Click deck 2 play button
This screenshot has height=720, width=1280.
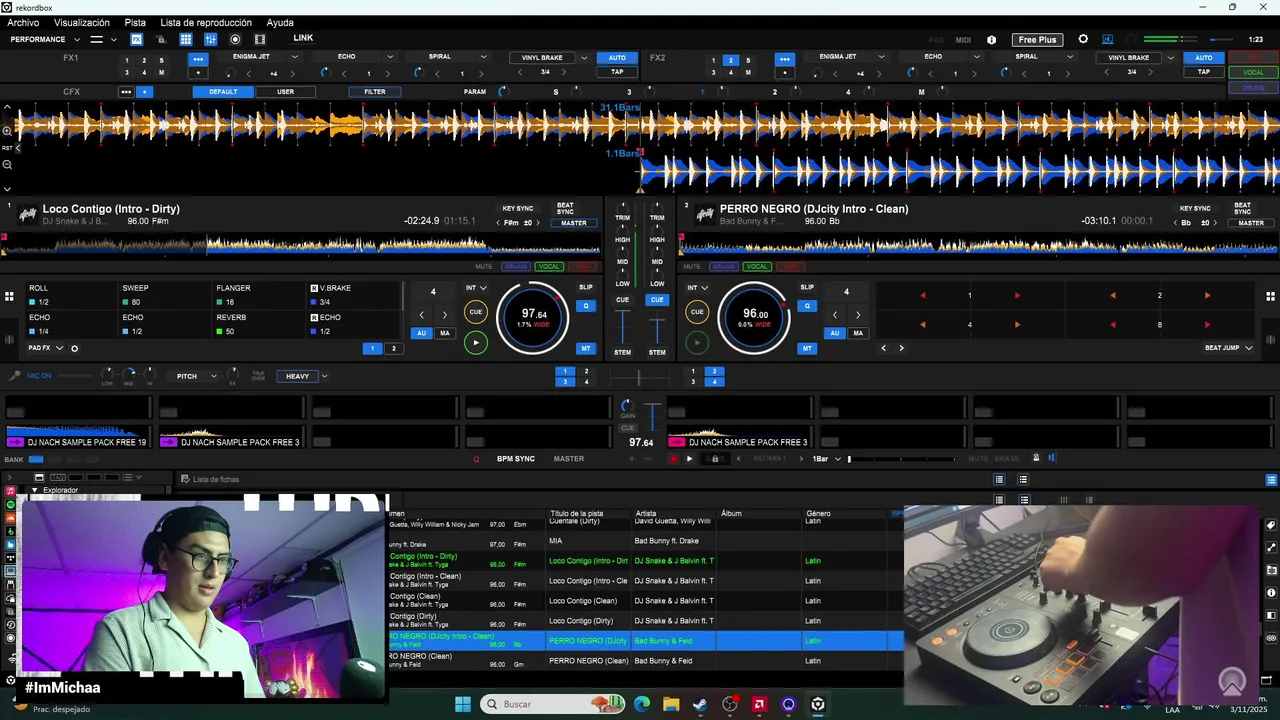[x=697, y=343]
